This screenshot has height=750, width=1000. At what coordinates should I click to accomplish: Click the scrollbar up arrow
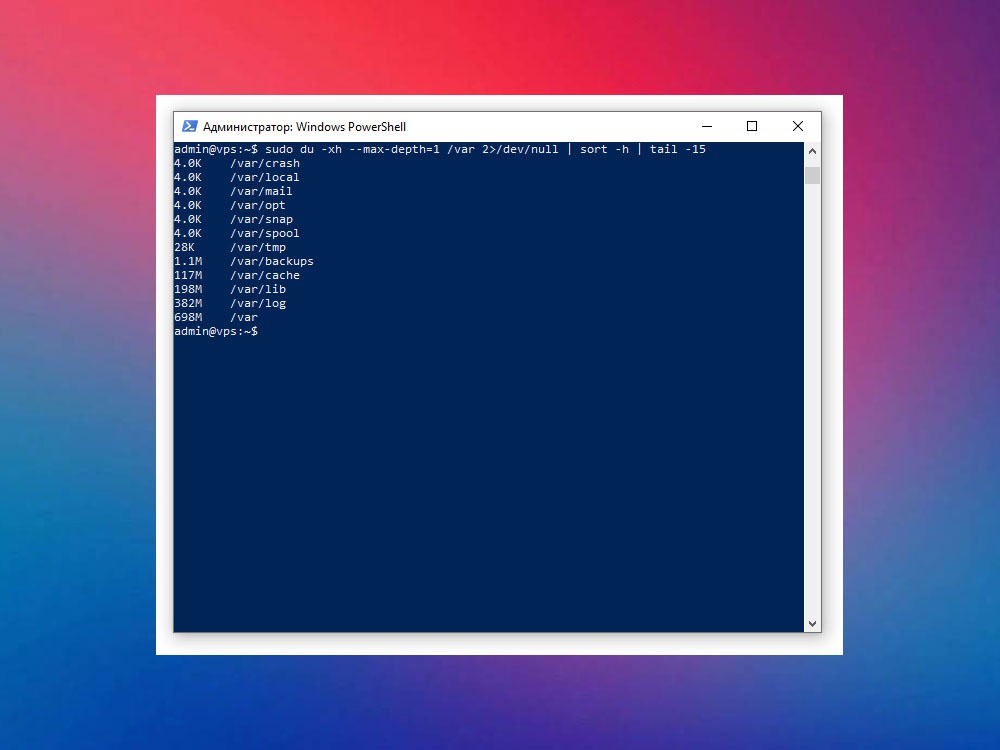[x=812, y=151]
